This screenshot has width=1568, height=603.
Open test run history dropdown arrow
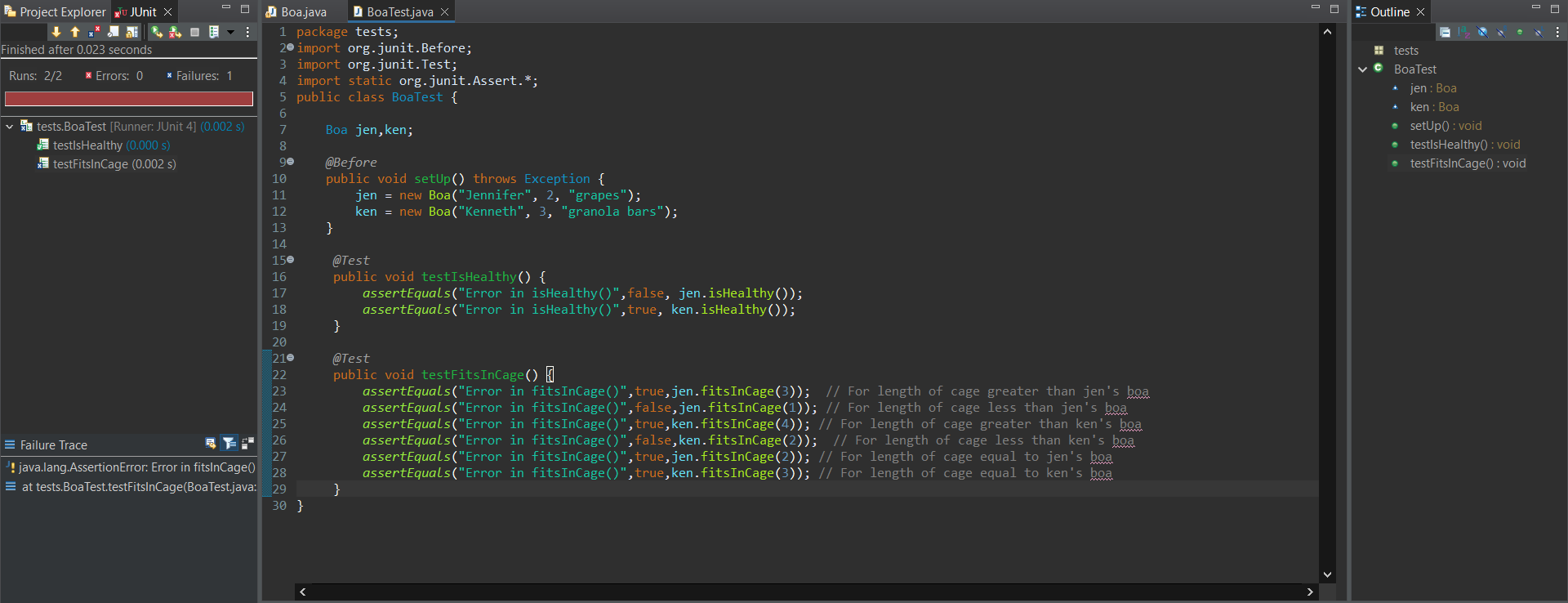230,32
